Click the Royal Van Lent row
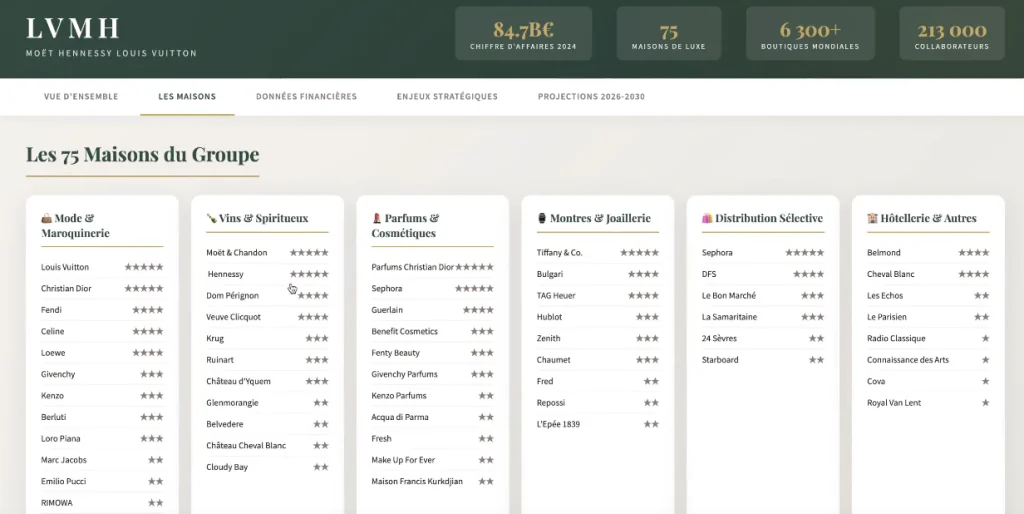Image resolution: width=1024 pixels, height=514 pixels. tap(928, 403)
